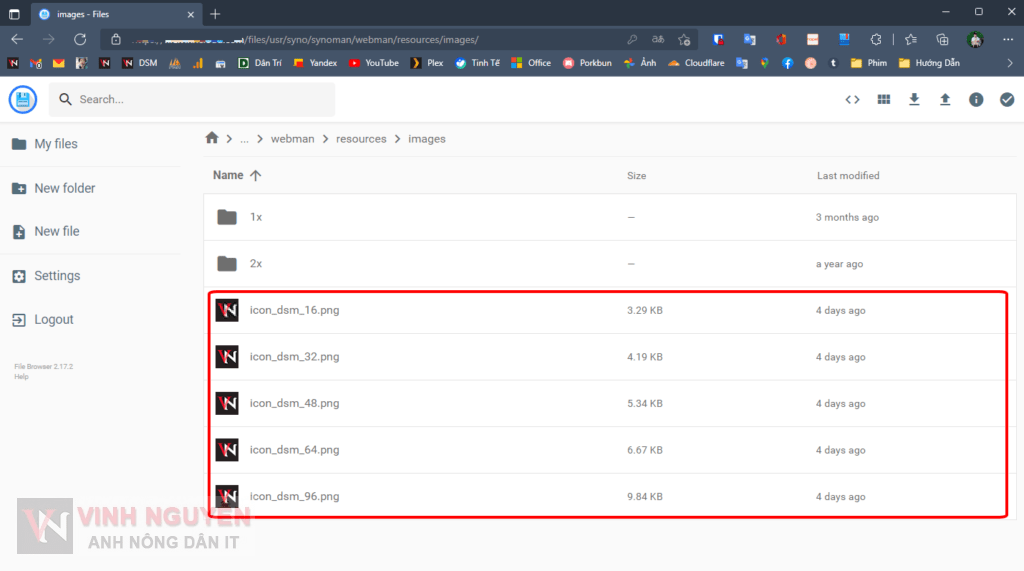
Task: Sort by Name column arrow
Action: tap(255, 176)
